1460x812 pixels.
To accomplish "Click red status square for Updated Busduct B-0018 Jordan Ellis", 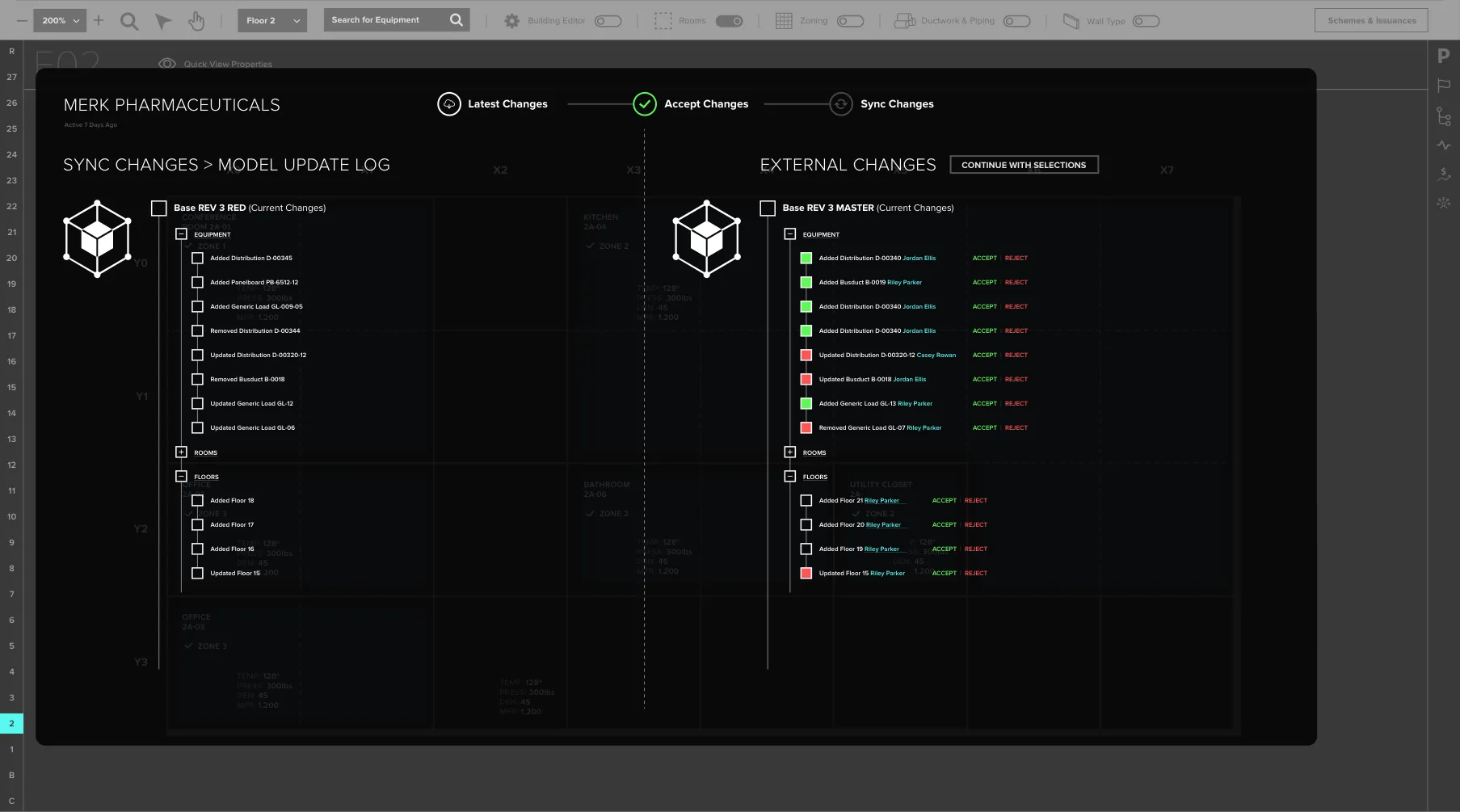I will click(x=806, y=380).
